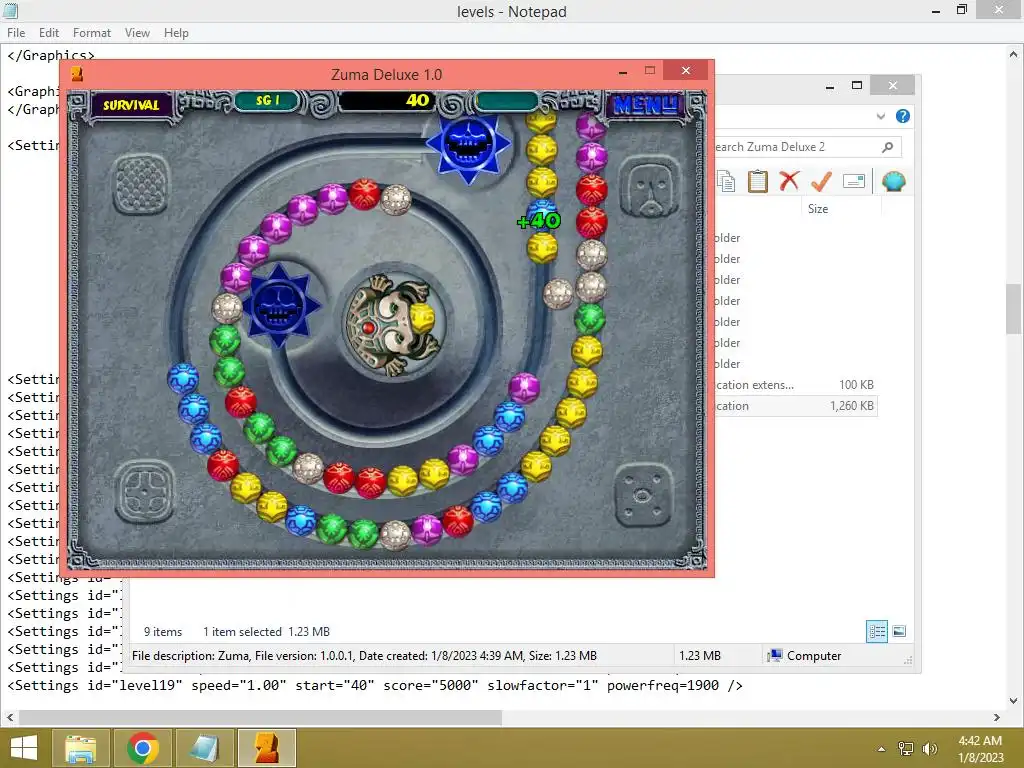Open the View menu in Notepad

[x=137, y=33]
